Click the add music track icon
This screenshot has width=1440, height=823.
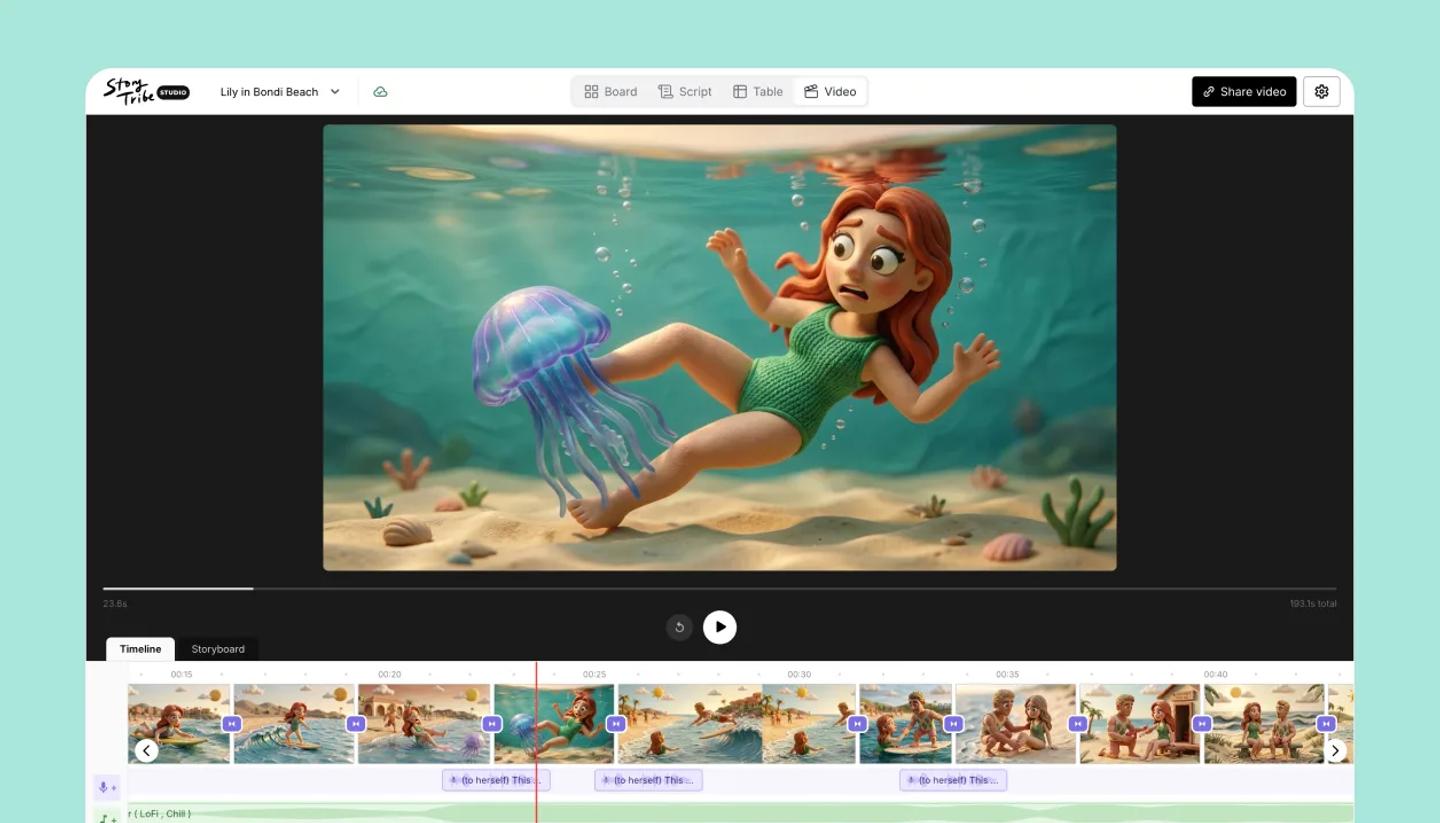click(x=106, y=817)
